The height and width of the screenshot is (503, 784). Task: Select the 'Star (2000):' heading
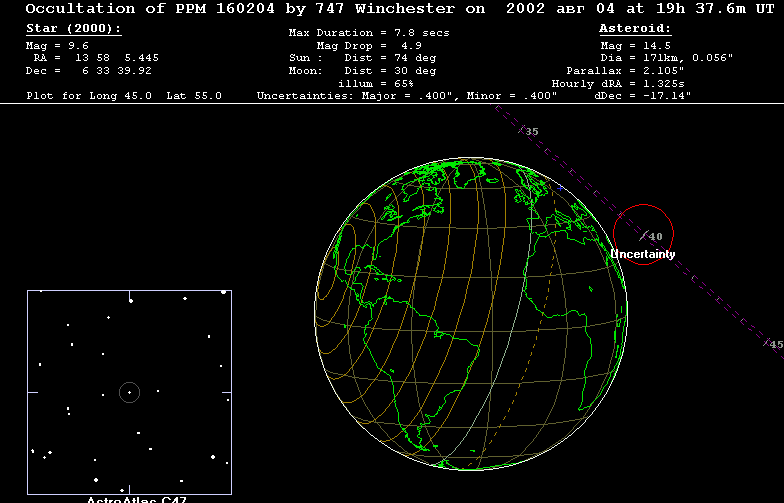pos(74,28)
